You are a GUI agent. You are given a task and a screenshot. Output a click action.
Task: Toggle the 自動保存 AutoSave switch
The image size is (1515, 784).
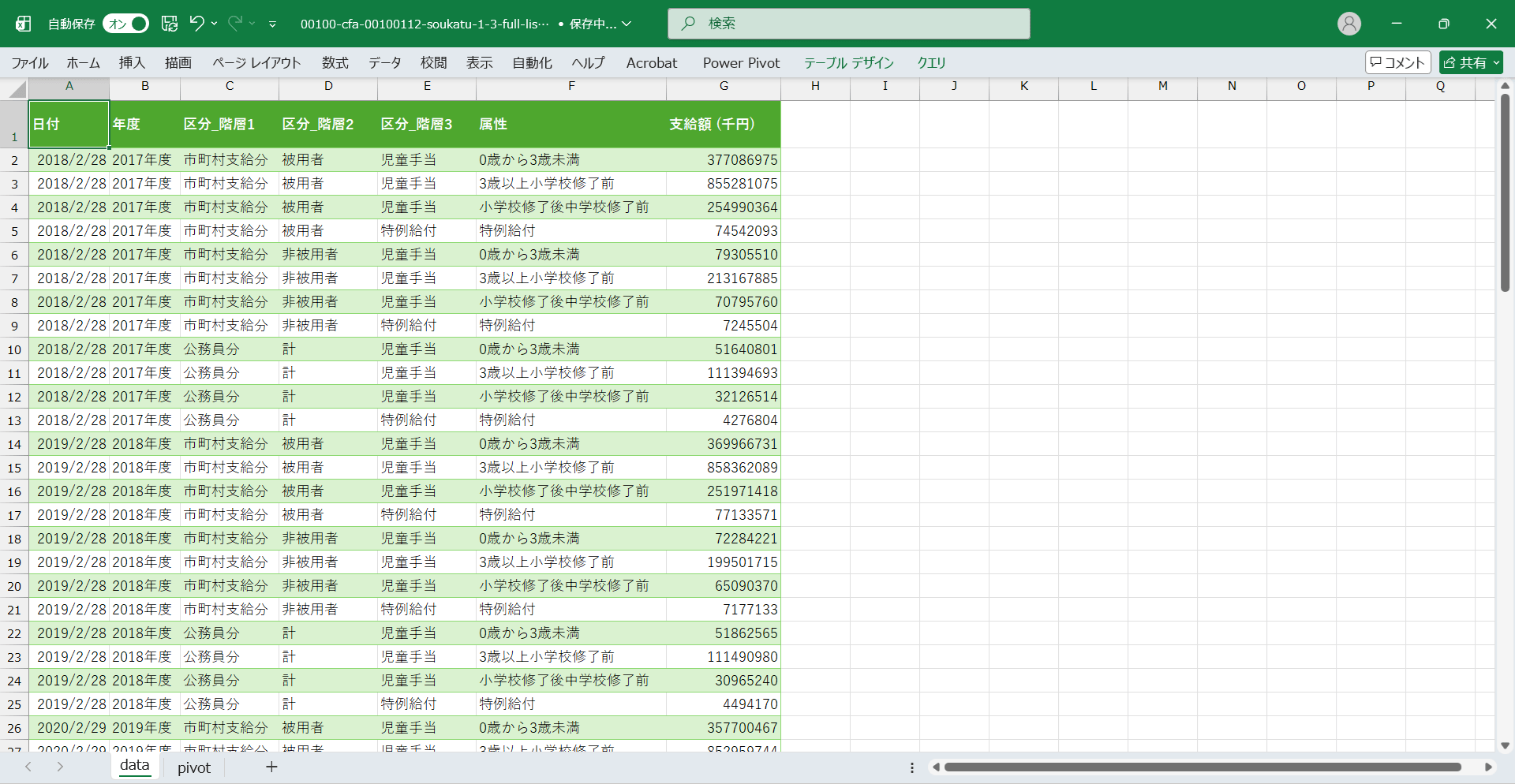point(126,24)
